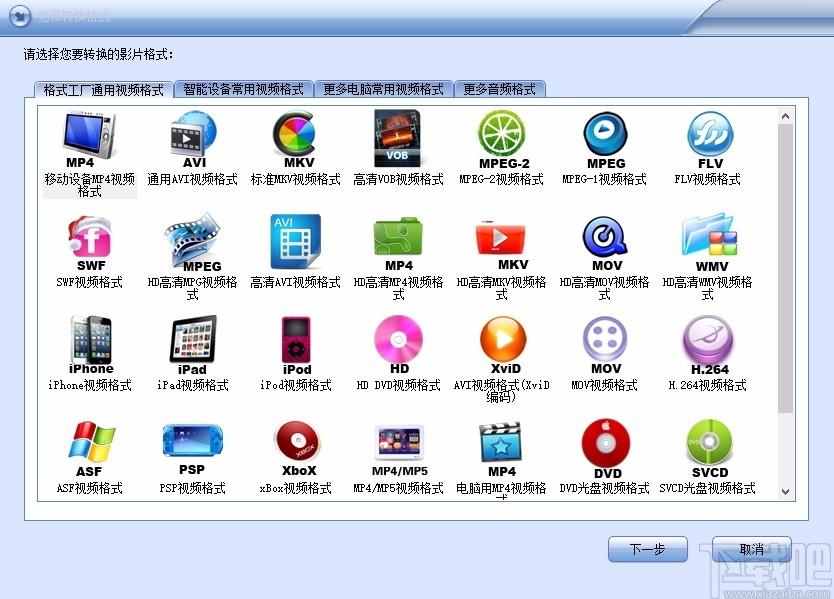Screen dimensions: 834x599
Task: Open the 格式工厂通用视频格式 tab
Action: [x=104, y=90]
